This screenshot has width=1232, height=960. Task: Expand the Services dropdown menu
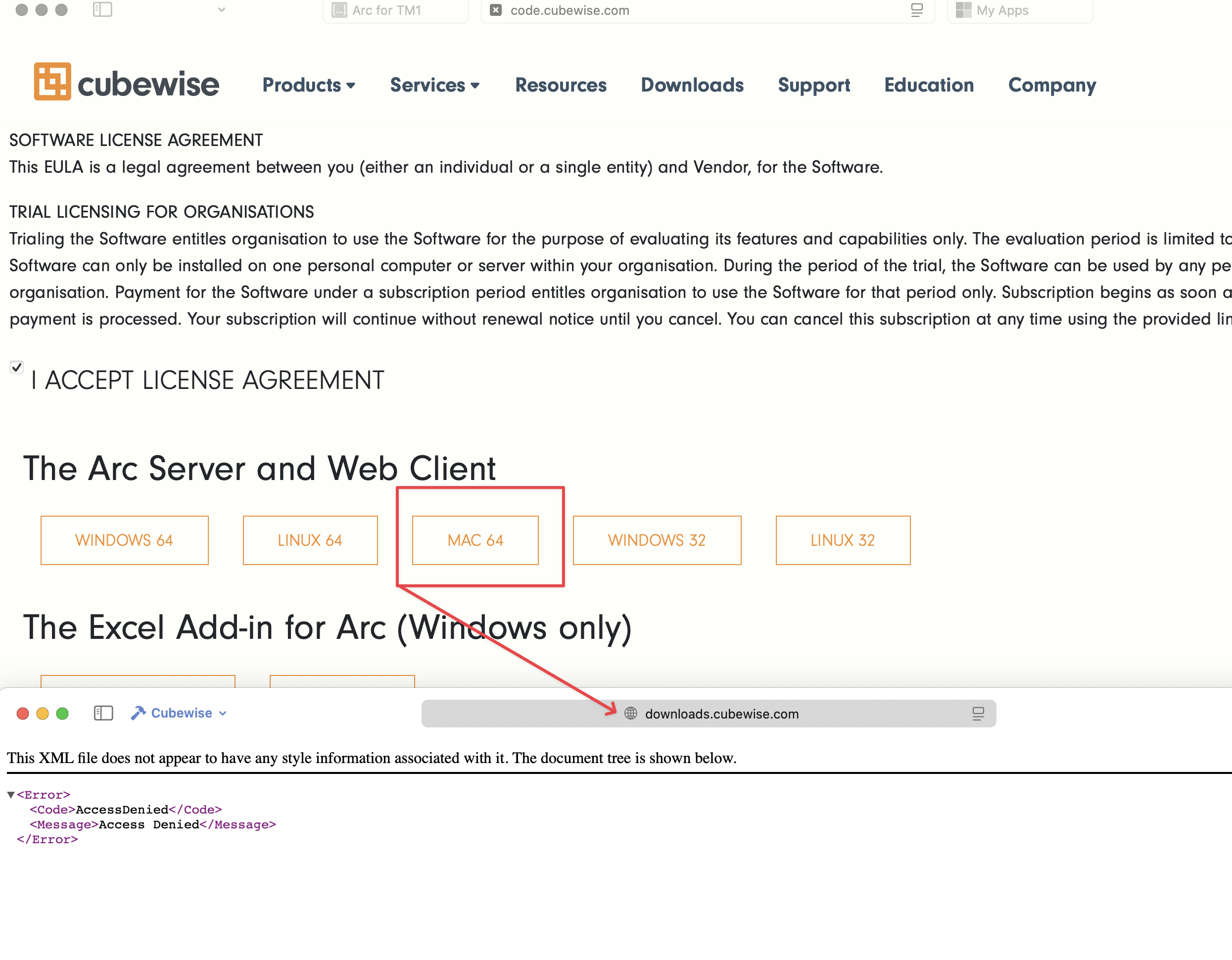pos(434,85)
